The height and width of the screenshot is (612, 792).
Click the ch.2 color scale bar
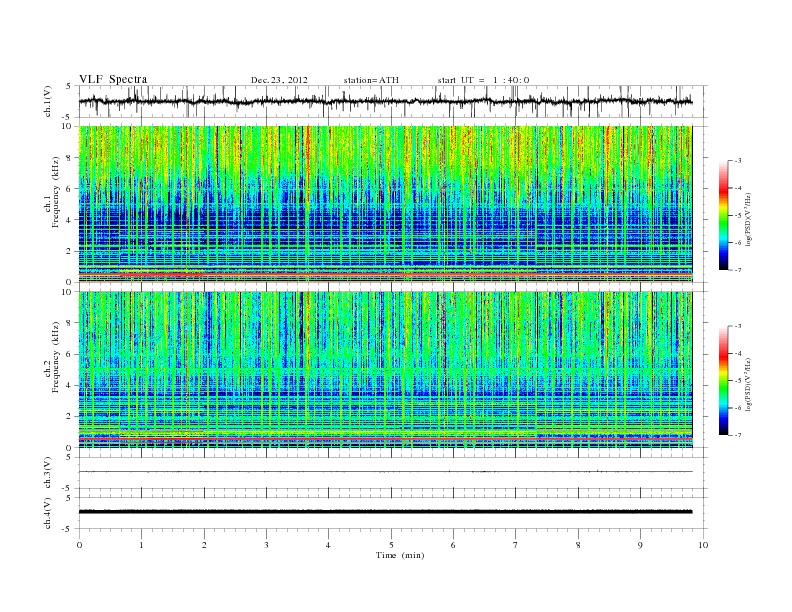tap(723, 381)
